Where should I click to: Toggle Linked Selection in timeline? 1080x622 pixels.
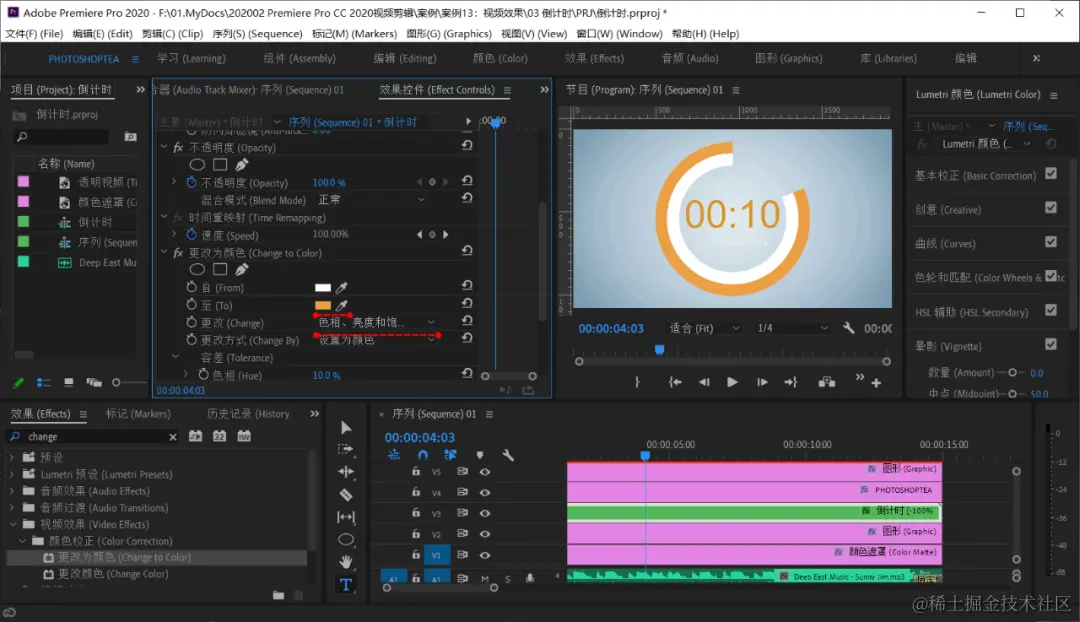pyautogui.click(x=450, y=455)
